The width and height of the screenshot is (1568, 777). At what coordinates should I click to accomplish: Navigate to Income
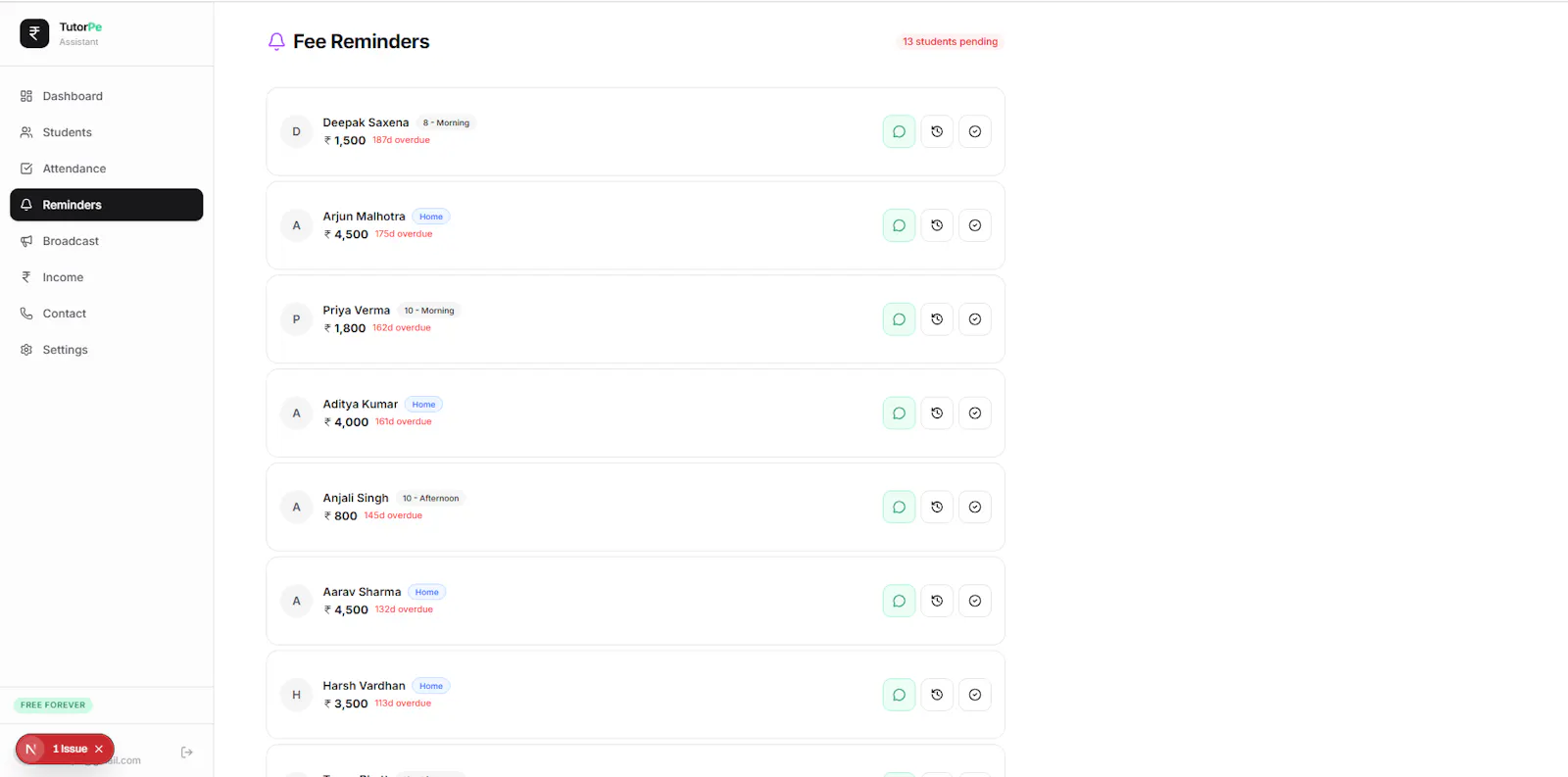107,277
